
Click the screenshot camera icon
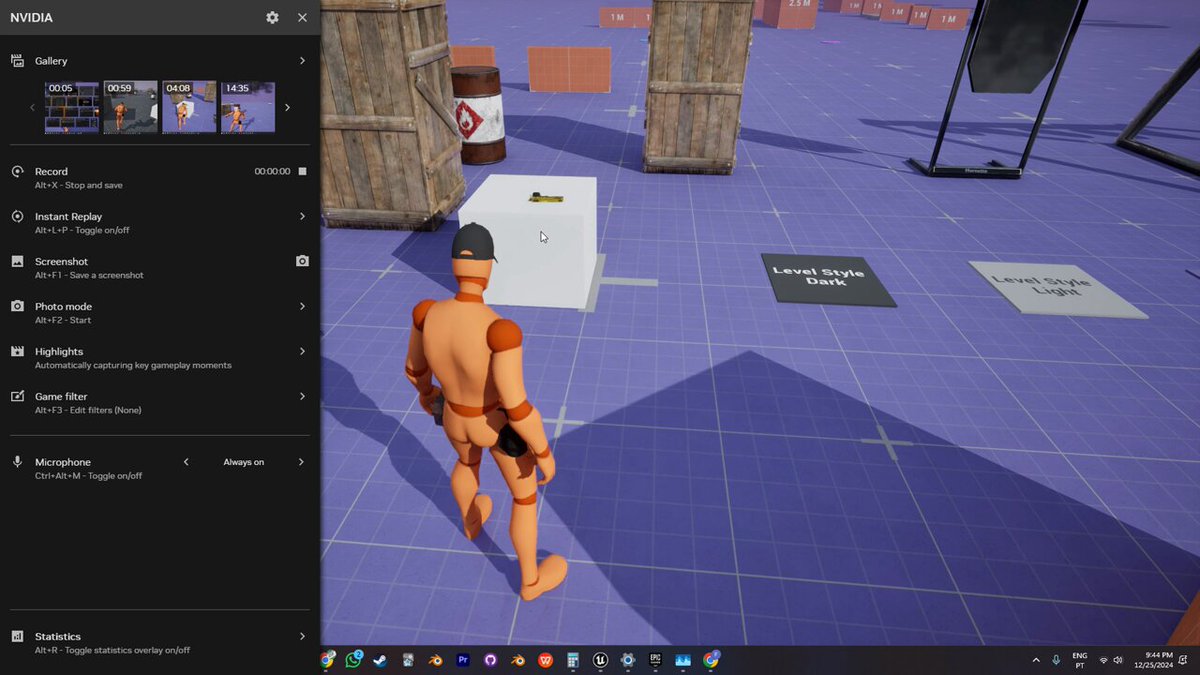click(x=302, y=261)
